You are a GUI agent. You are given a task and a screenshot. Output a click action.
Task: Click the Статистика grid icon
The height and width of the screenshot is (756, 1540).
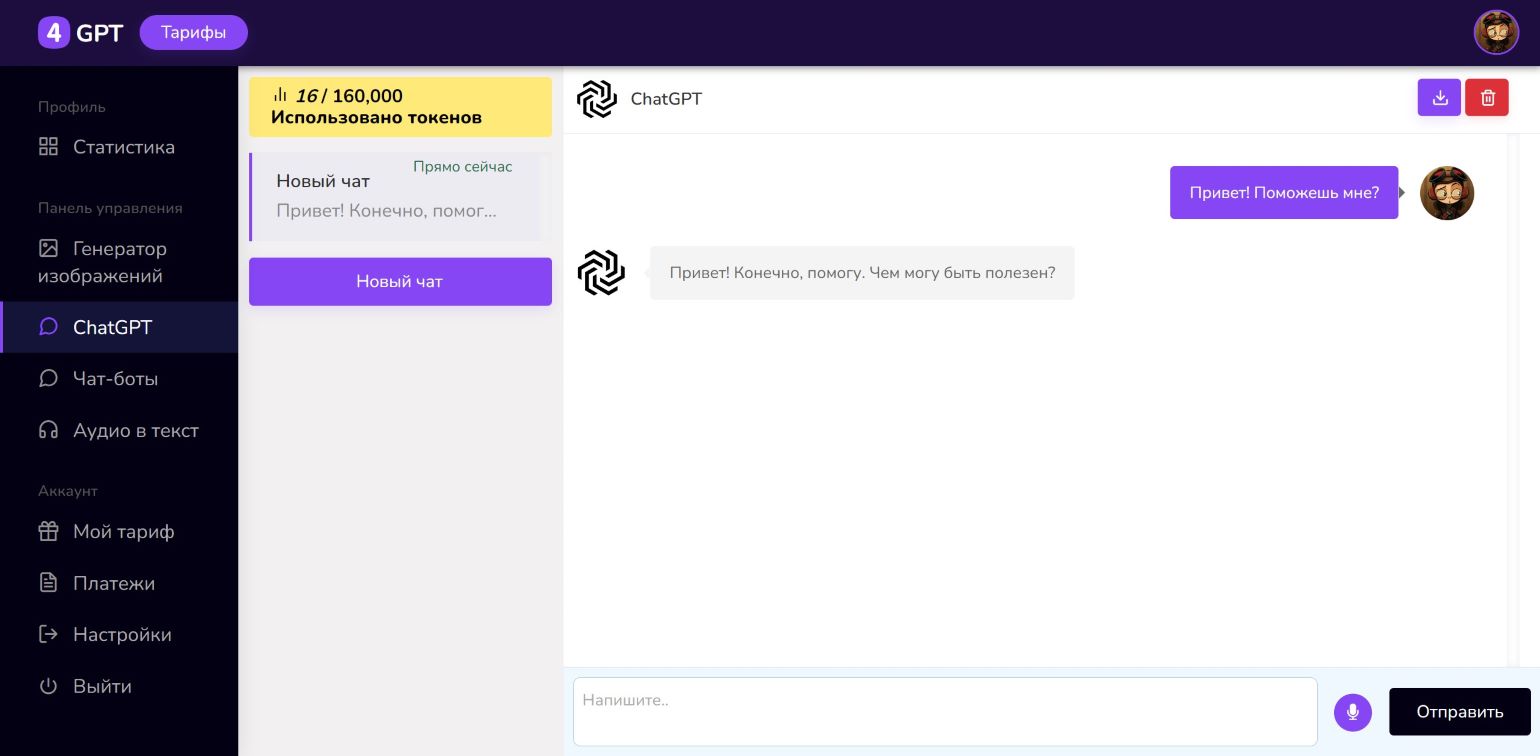(x=48, y=147)
